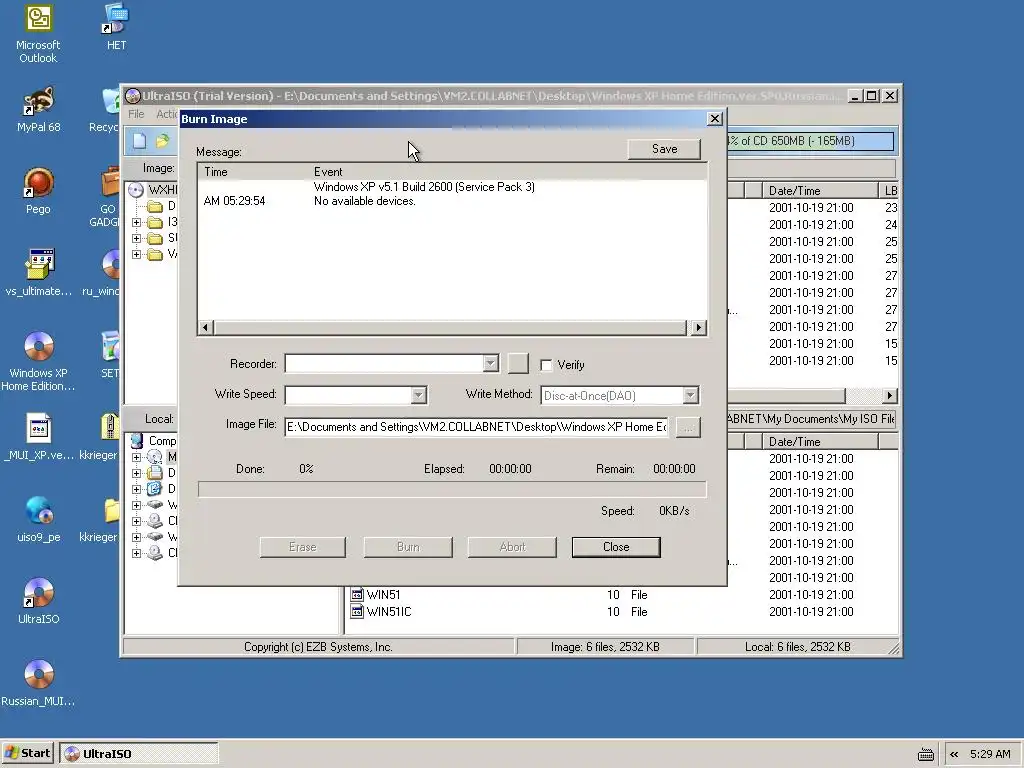The height and width of the screenshot is (768, 1024).
Task: Open the on-screen keyboard tray icon
Action: click(925, 754)
